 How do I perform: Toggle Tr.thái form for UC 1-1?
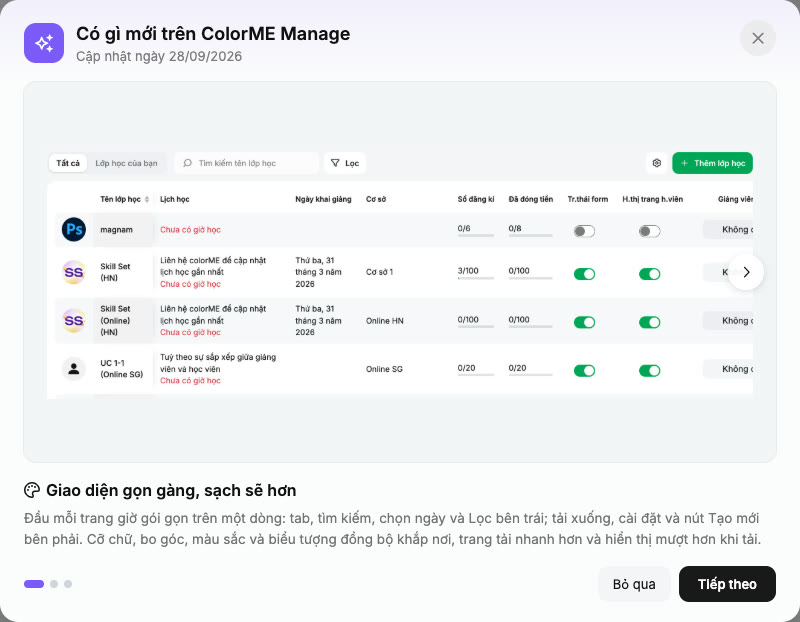tap(584, 370)
